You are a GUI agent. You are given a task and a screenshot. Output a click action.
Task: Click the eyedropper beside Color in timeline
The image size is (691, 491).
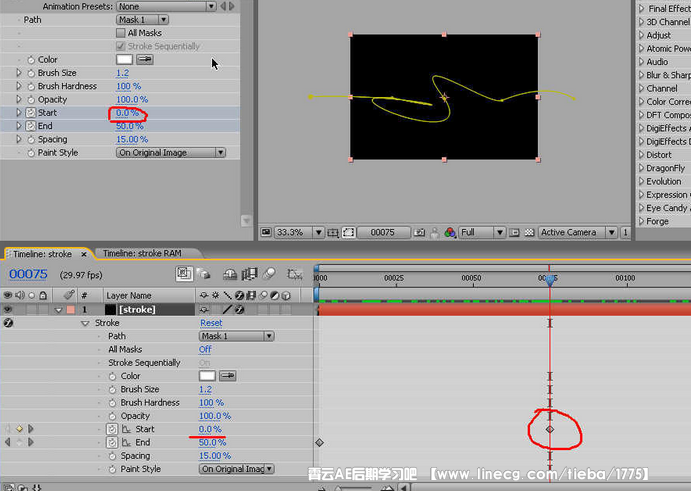pyautogui.click(x=227, y=376)
